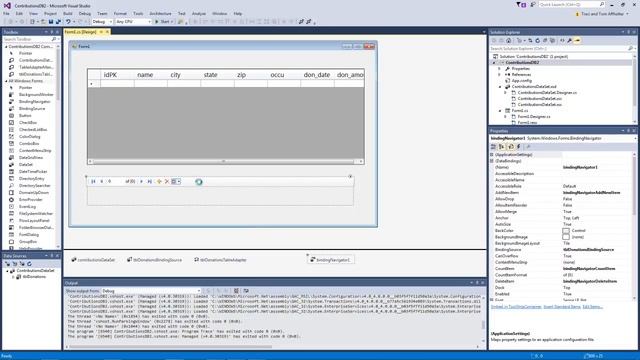Click the don_date column header

(317, 75)
